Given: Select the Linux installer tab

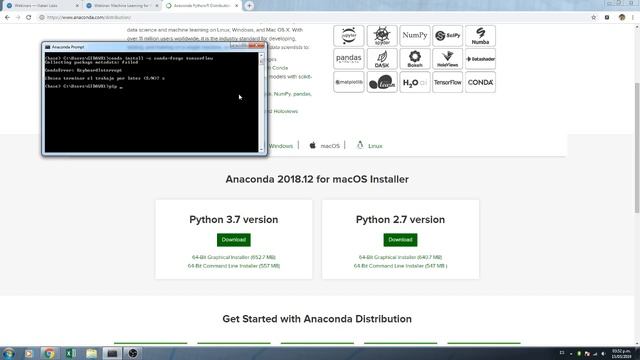Looking at the screenshot, I should pos(369,146).
